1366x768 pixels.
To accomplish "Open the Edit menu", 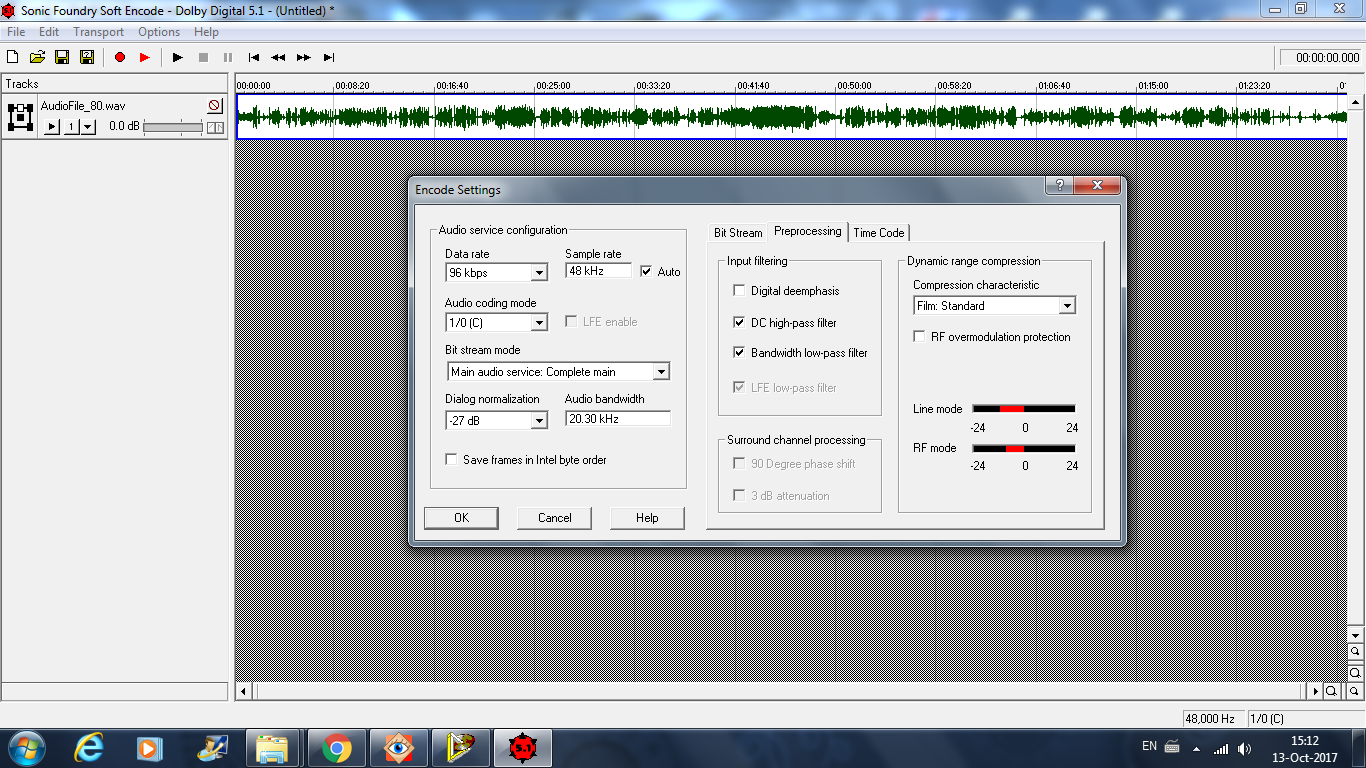I will coord(49,32).
